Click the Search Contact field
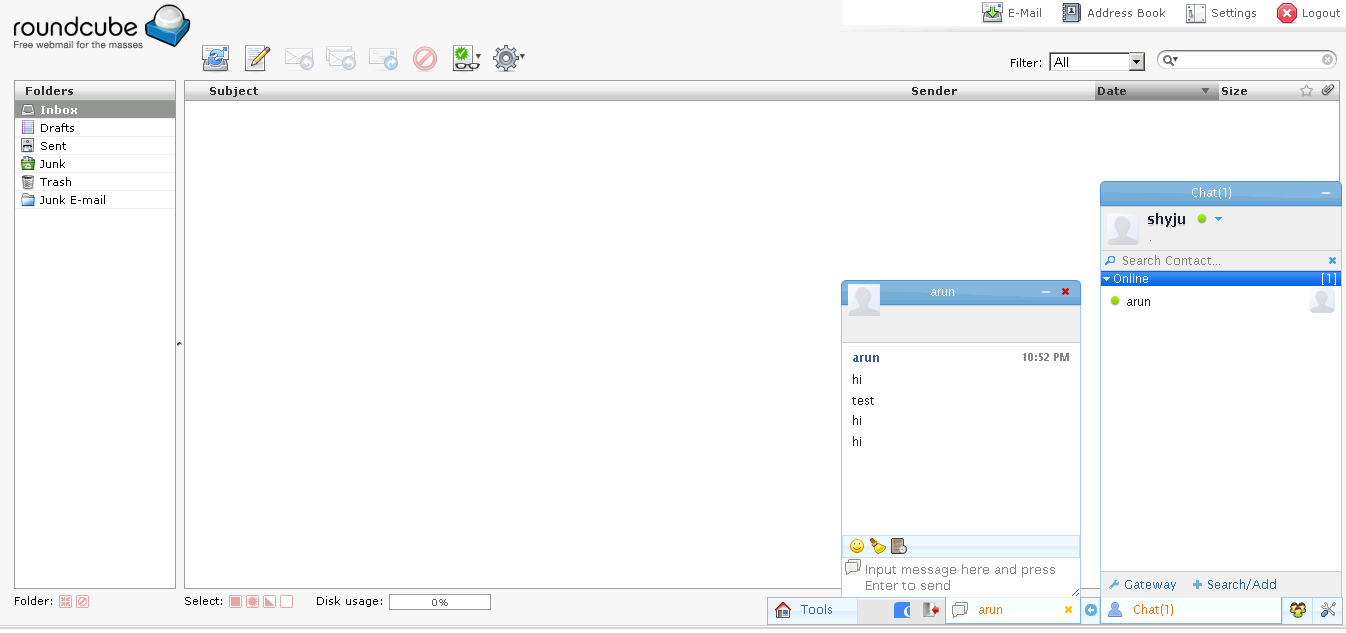The width and height of the screenshot is (1346, 633). click(x=1221, y=261)
